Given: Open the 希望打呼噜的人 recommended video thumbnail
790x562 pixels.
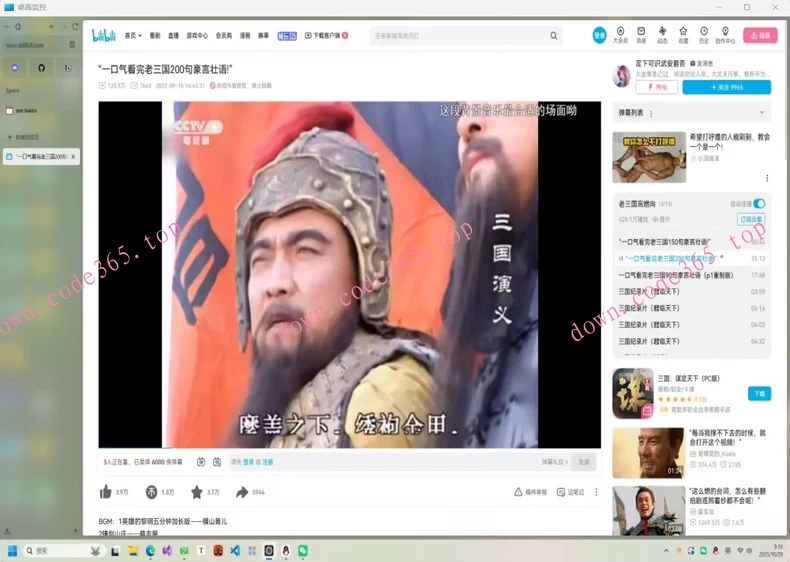Looking at the screenshot, I should tap(649, 157).
